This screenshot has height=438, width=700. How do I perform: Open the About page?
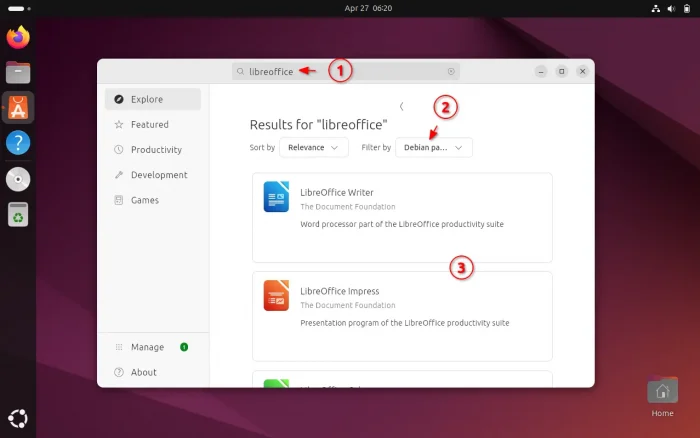tap(143, 372)
